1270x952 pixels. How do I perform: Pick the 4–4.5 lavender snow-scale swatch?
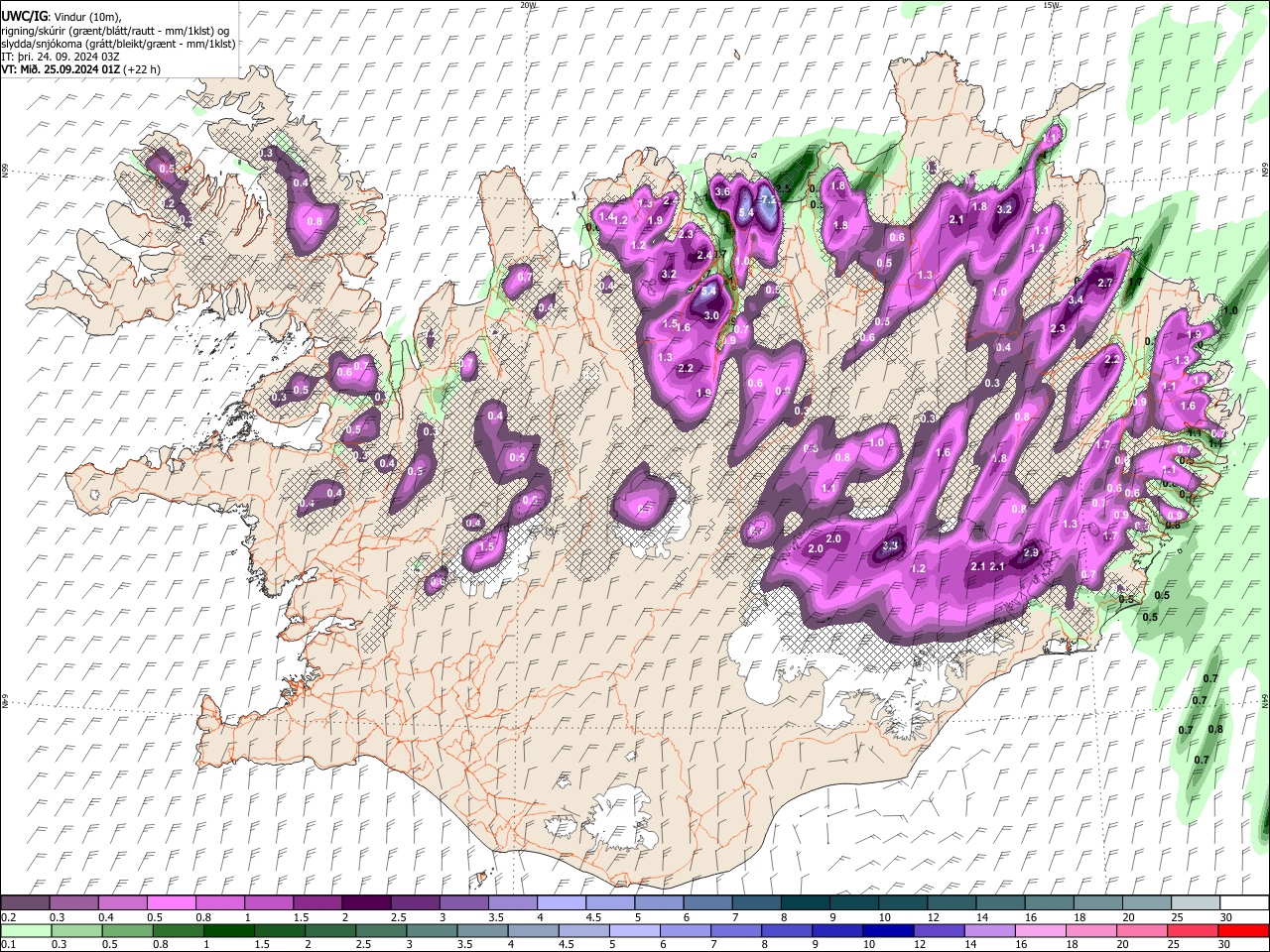pos(562,903)
